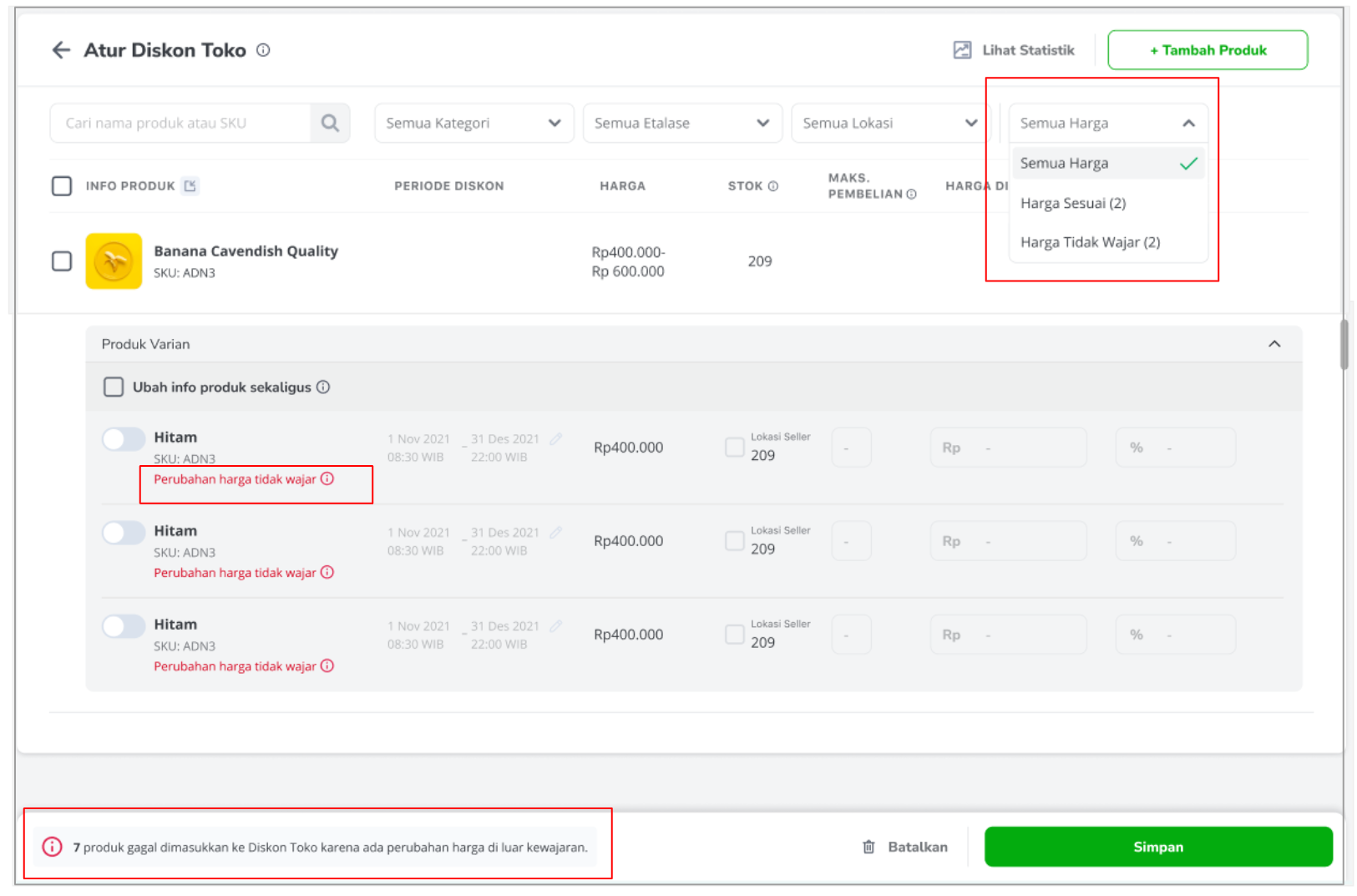Click the percent discount field on first Hitam row
Screen dimensions: 1357x896
(x=1176, y=448)
